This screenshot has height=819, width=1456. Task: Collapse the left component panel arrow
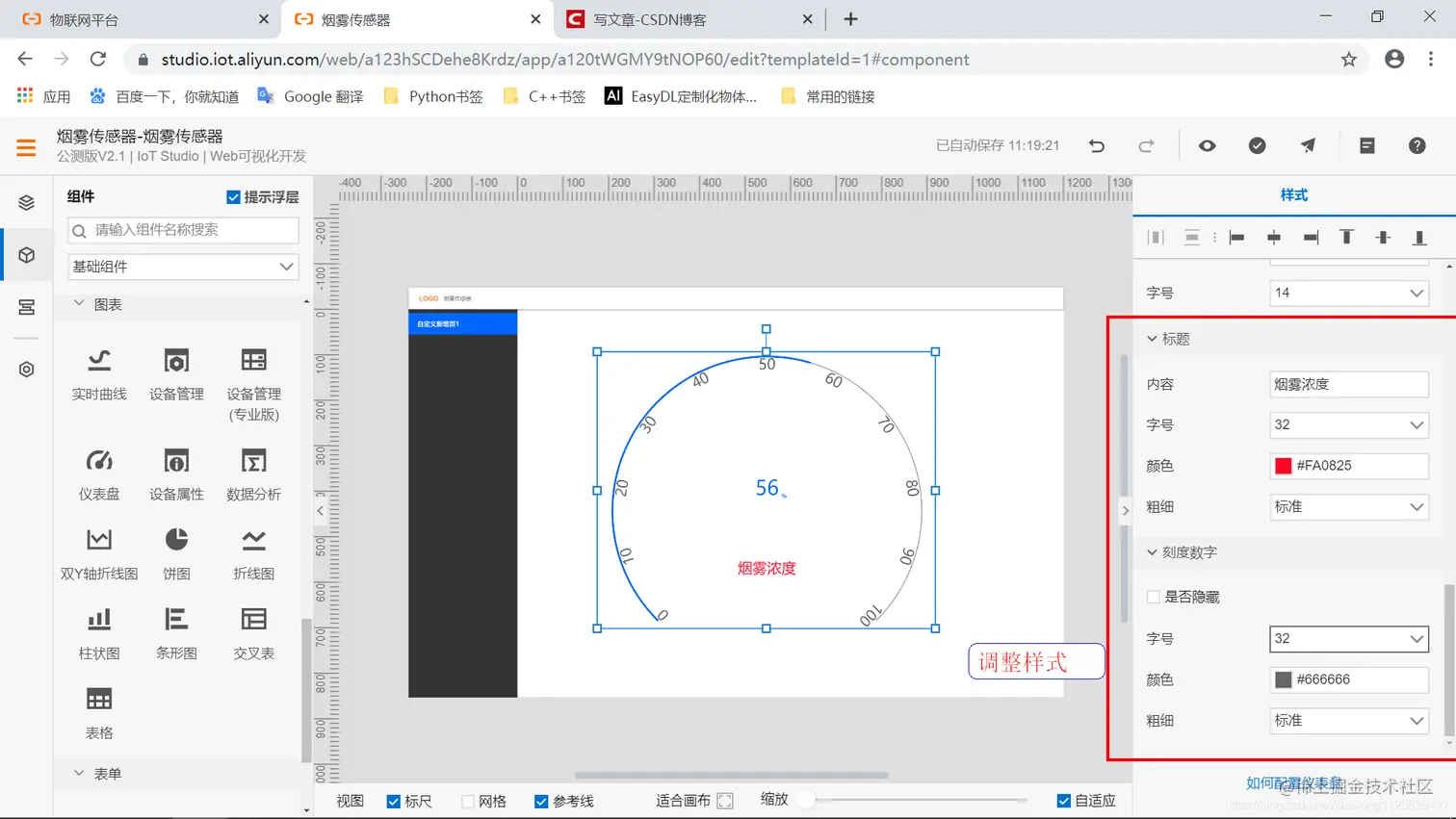(321, 511)
